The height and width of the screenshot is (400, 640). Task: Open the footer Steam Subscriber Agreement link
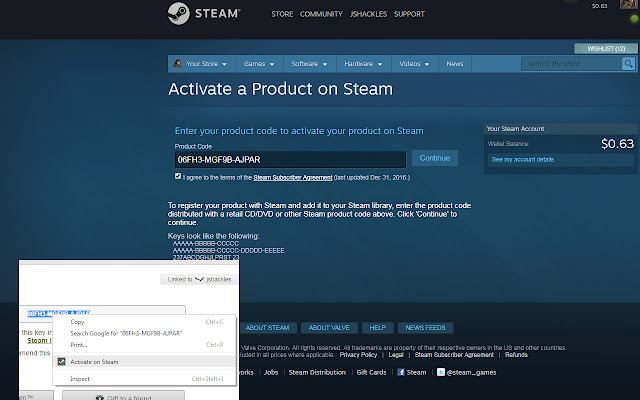coord(454,355)
